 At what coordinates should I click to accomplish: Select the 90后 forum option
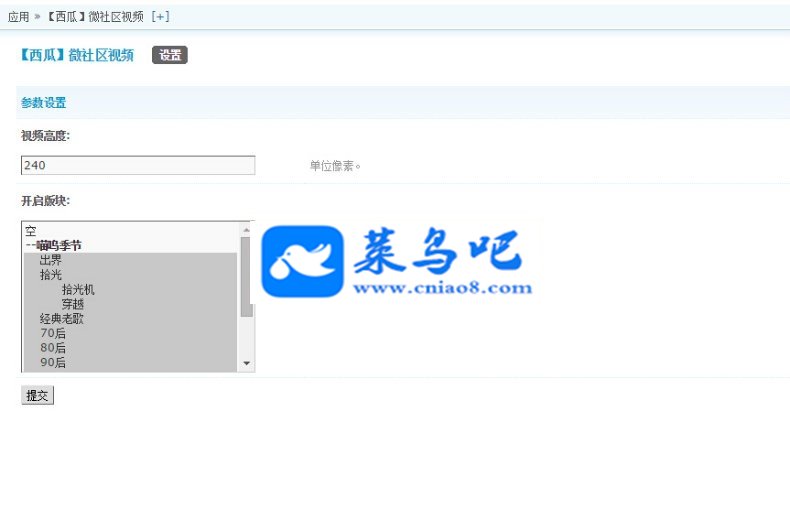click(x=130, y=362)
